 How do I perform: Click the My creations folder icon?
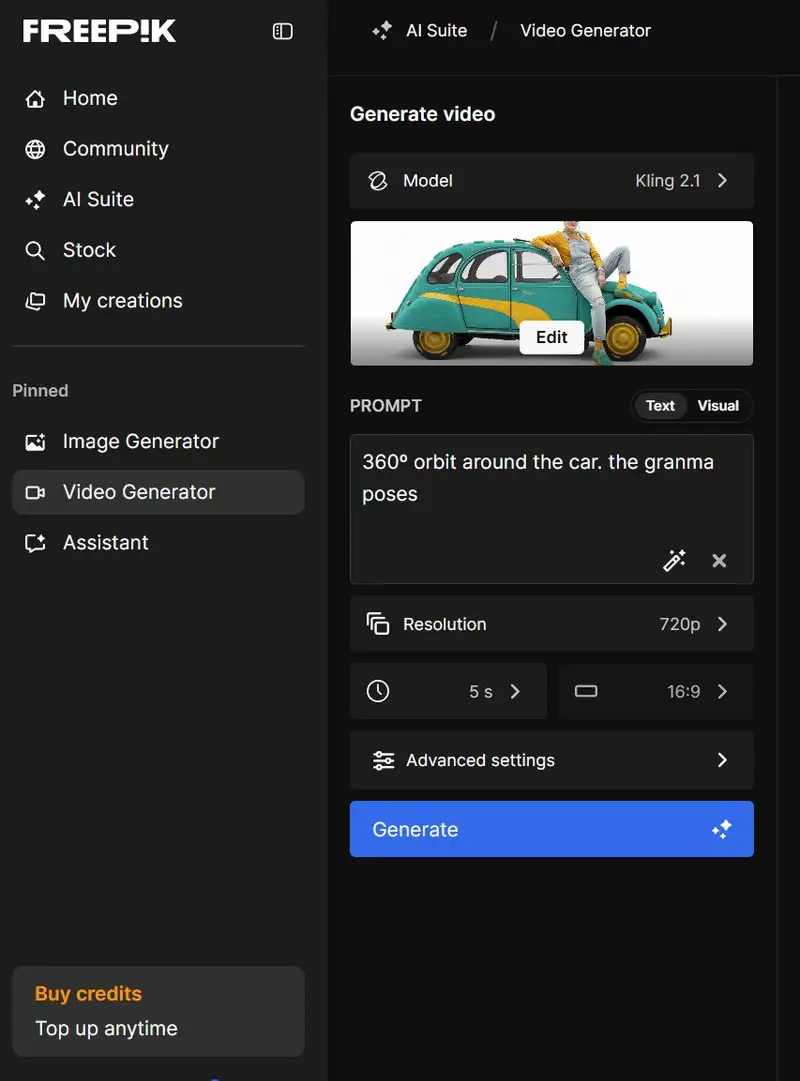pos(35,301)
